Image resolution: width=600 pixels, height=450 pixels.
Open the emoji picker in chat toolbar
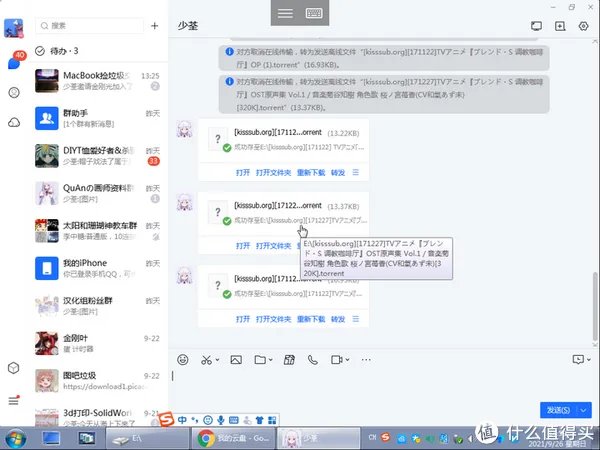click(x=183, y=360)
